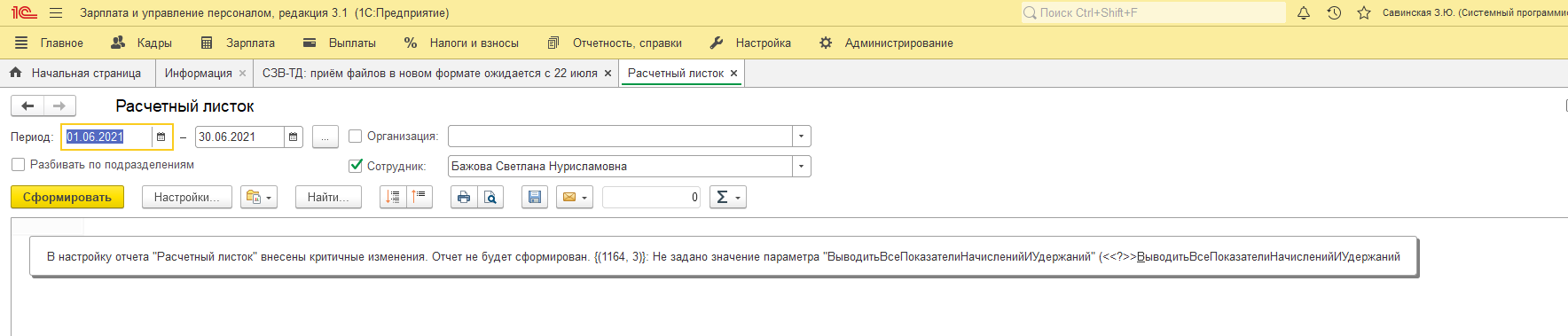Open the Зарплата section
The image size is (1568, 336).
238,43
